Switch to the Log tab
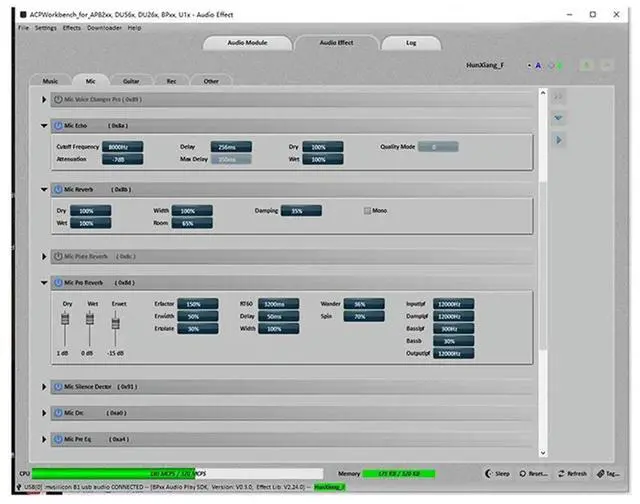Viewport: 640px width, 504px height. pos(411,43)
